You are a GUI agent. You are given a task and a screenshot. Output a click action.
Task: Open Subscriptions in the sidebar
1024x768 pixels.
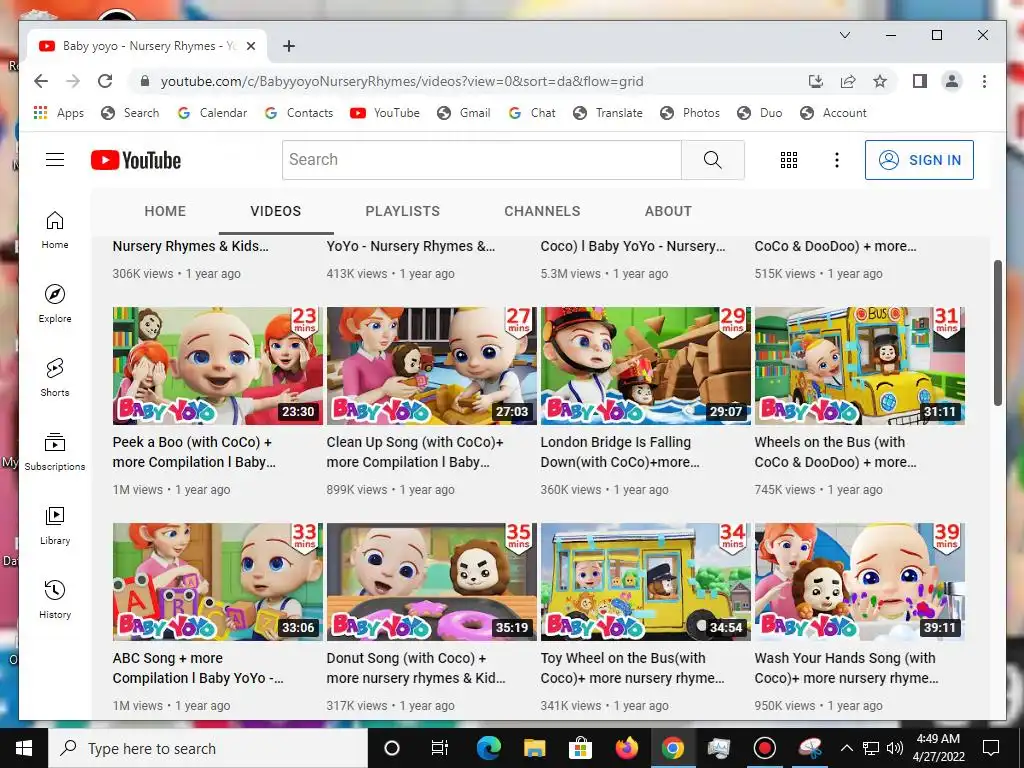(55, 451)
